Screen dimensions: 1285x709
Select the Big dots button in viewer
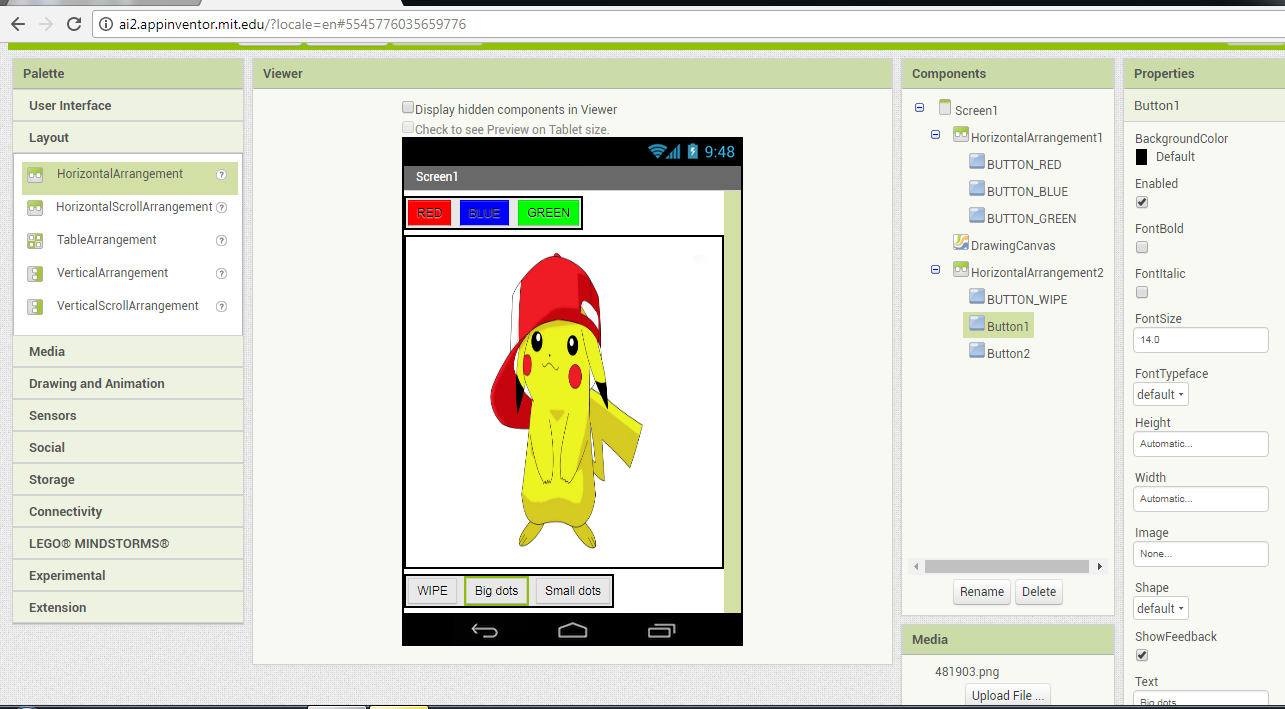tap(497, 591)
